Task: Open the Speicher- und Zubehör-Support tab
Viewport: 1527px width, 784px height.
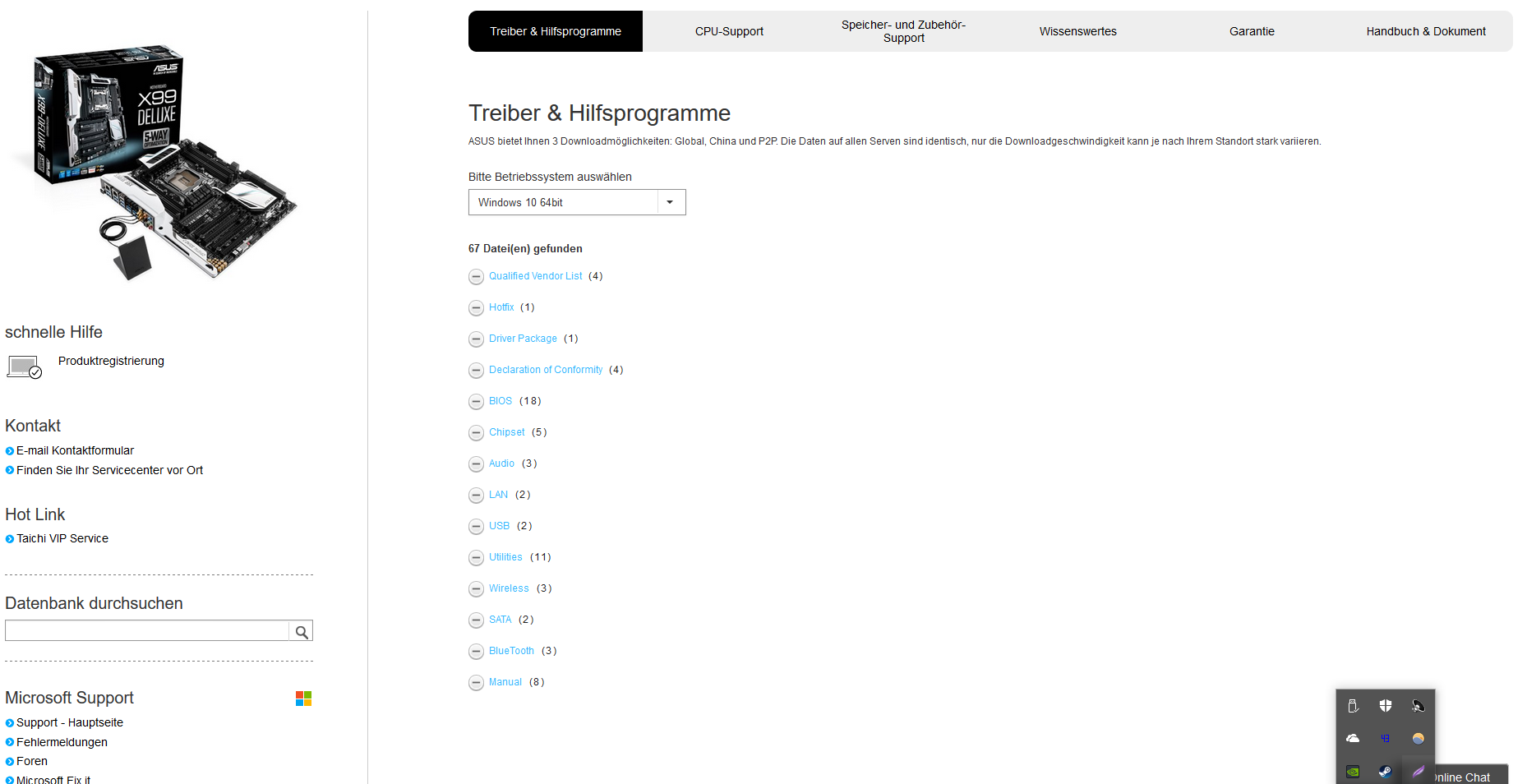Action: pyautogui.click(x=903, y=31)
